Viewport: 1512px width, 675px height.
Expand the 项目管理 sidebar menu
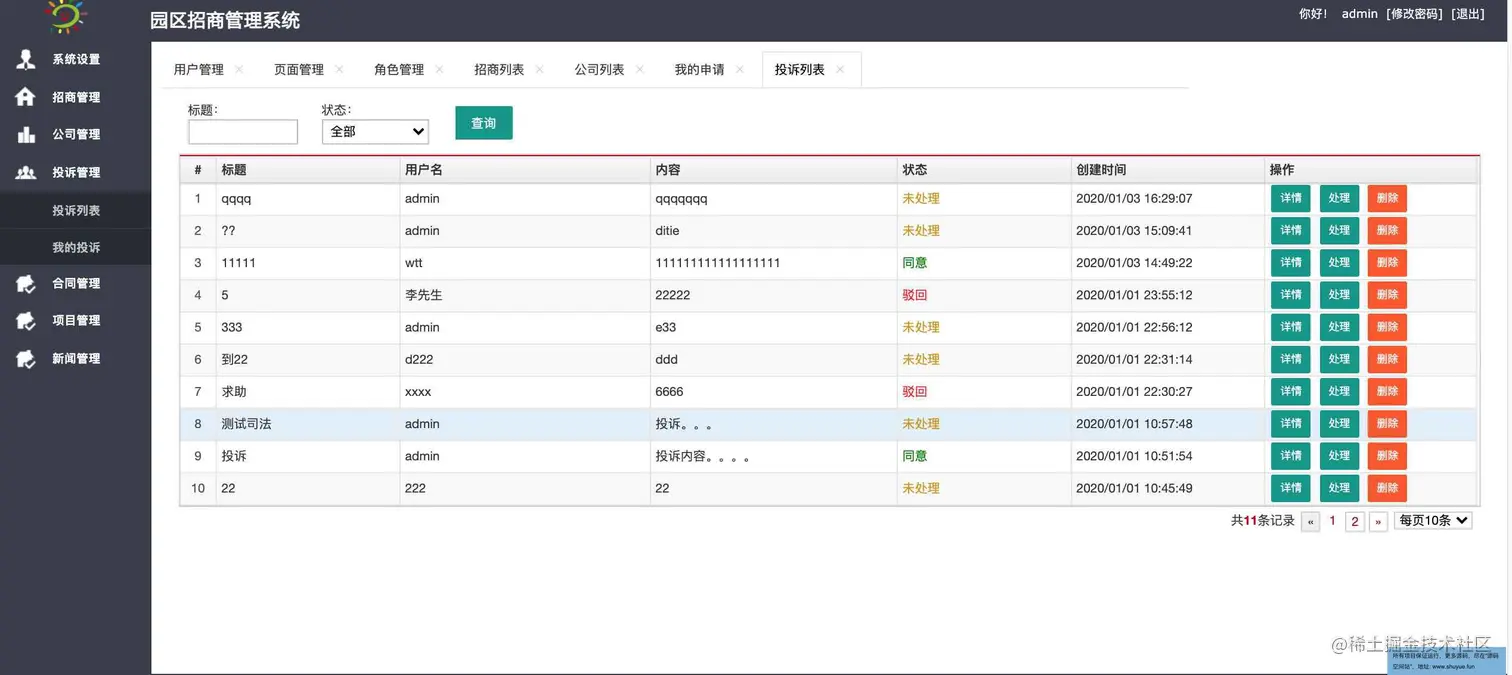coord(76,320)
